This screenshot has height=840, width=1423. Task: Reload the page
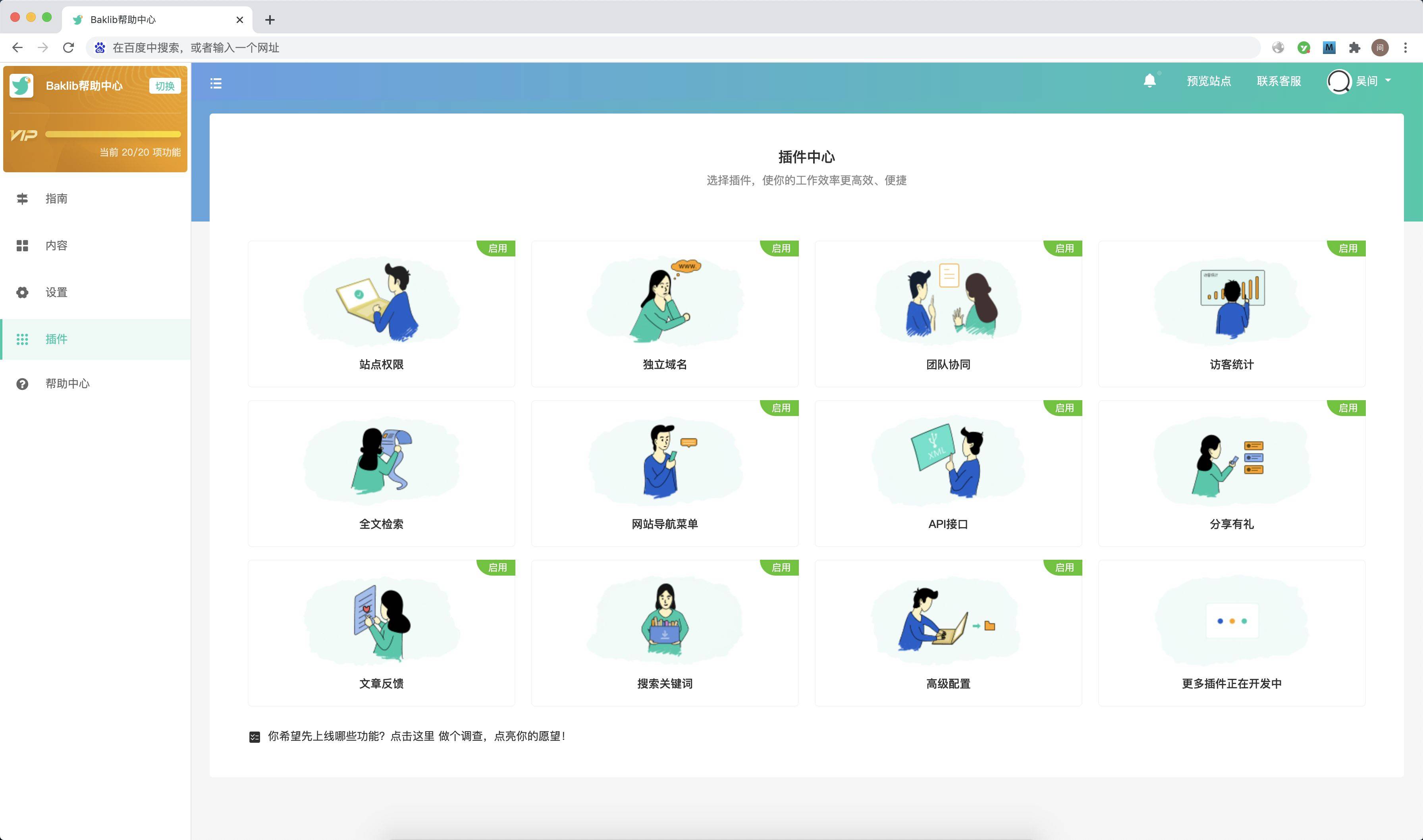(68, 48)
